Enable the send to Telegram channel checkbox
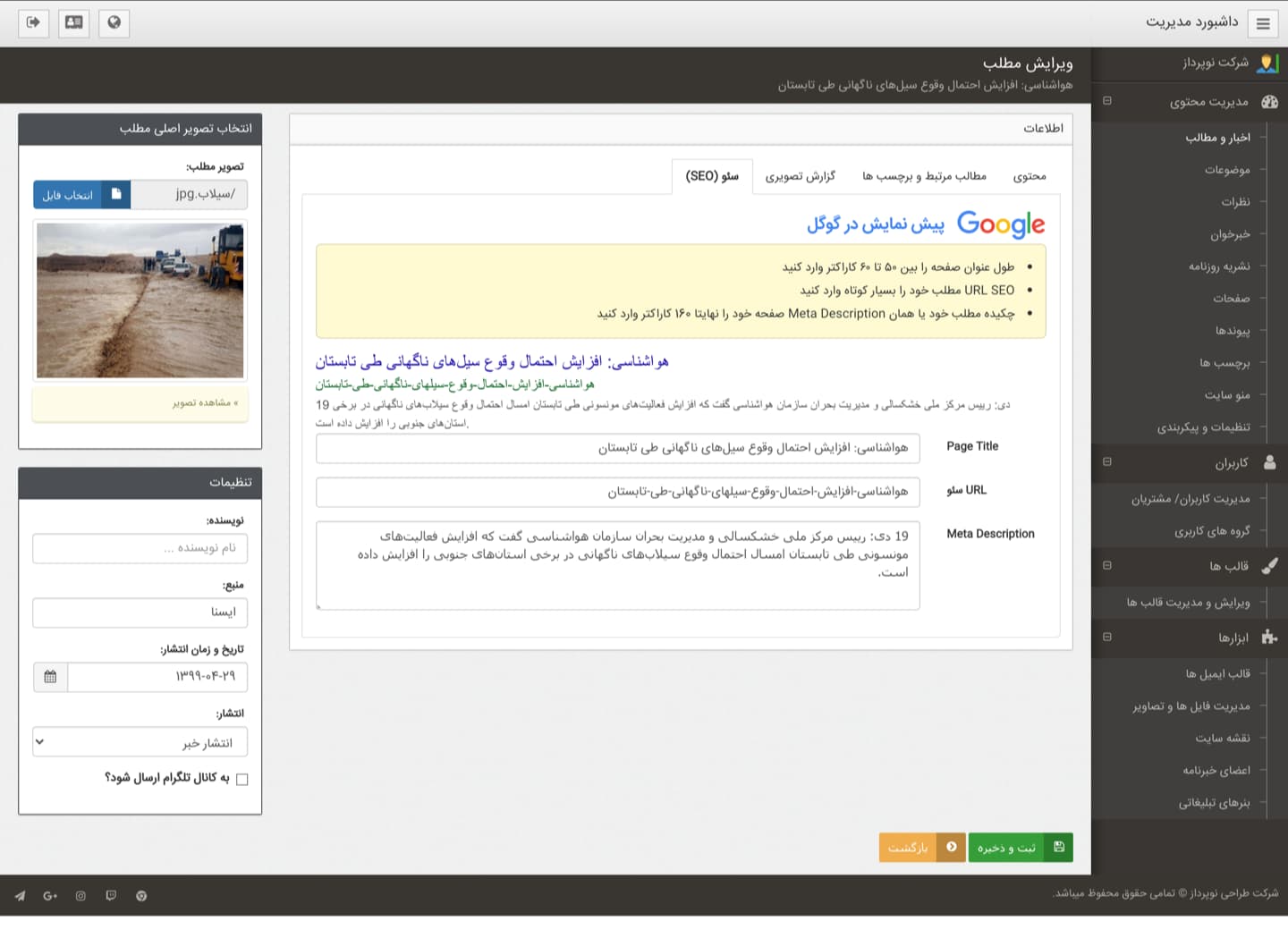Viewport: 1288px width, 938px height. pyautogui.click(x=242, y=779)
